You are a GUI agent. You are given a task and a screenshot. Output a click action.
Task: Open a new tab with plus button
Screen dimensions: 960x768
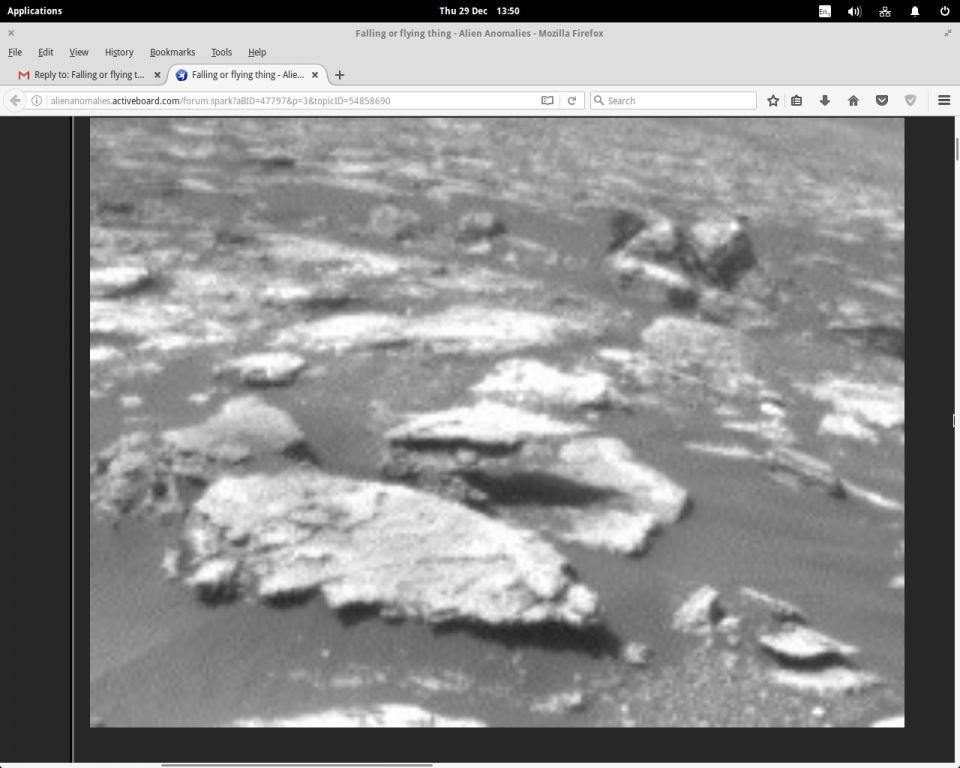coord(339,75)
